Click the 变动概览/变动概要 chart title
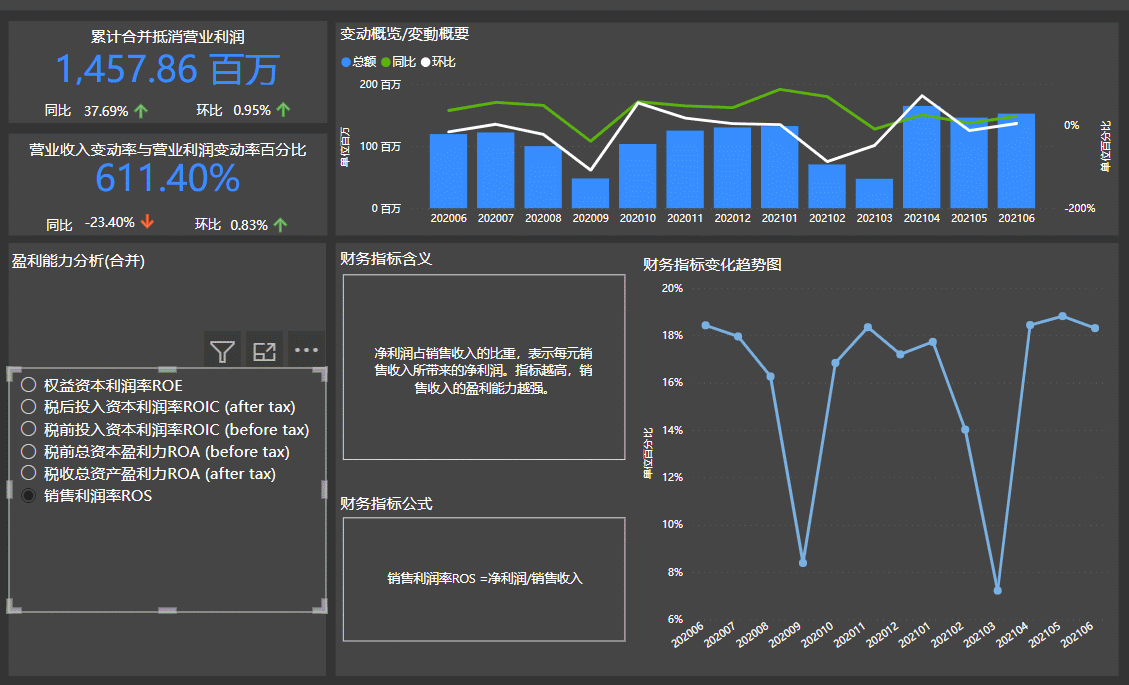This screenshot has height=685, width=1129. click(405, 34)
